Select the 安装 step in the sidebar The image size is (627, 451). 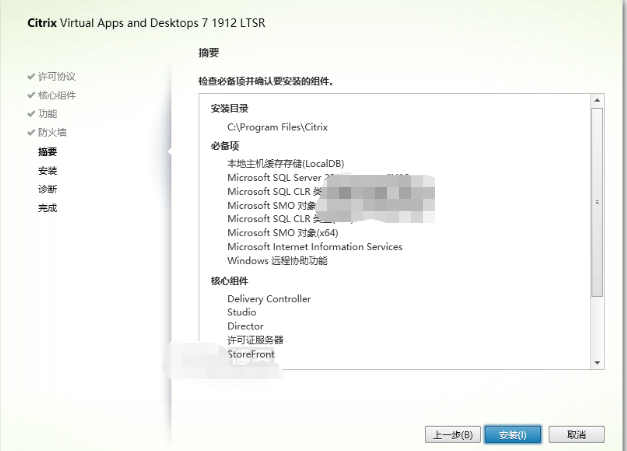(x=48, y=171)
